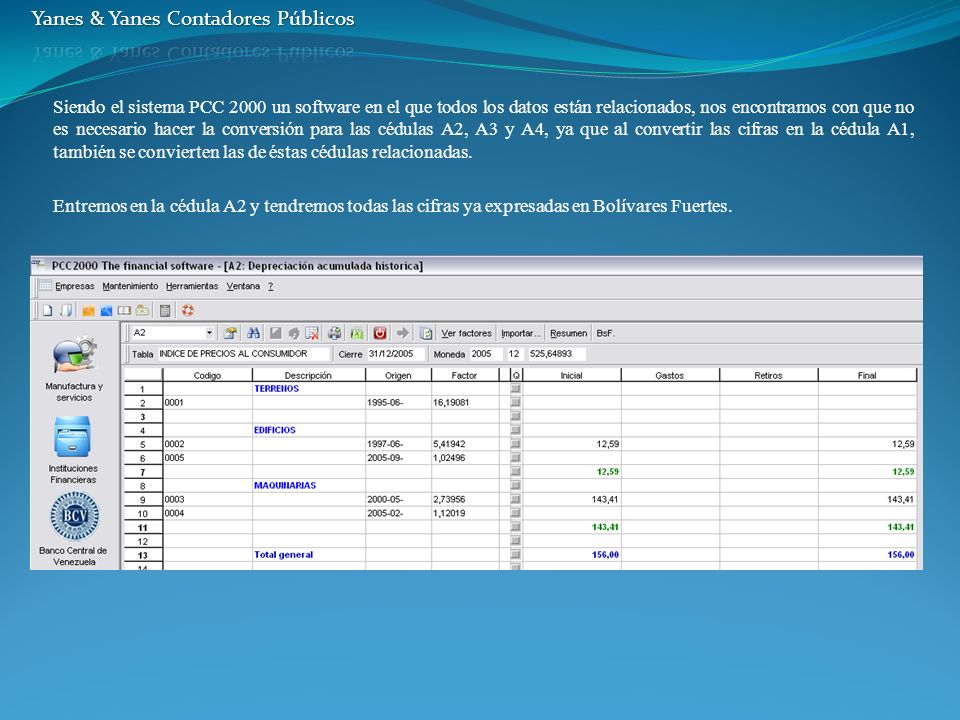Image resolution: width=960 pixels, height=720 pixels.
Task: Toggle the Q box in code 0004 row
Action: [516, 513]
